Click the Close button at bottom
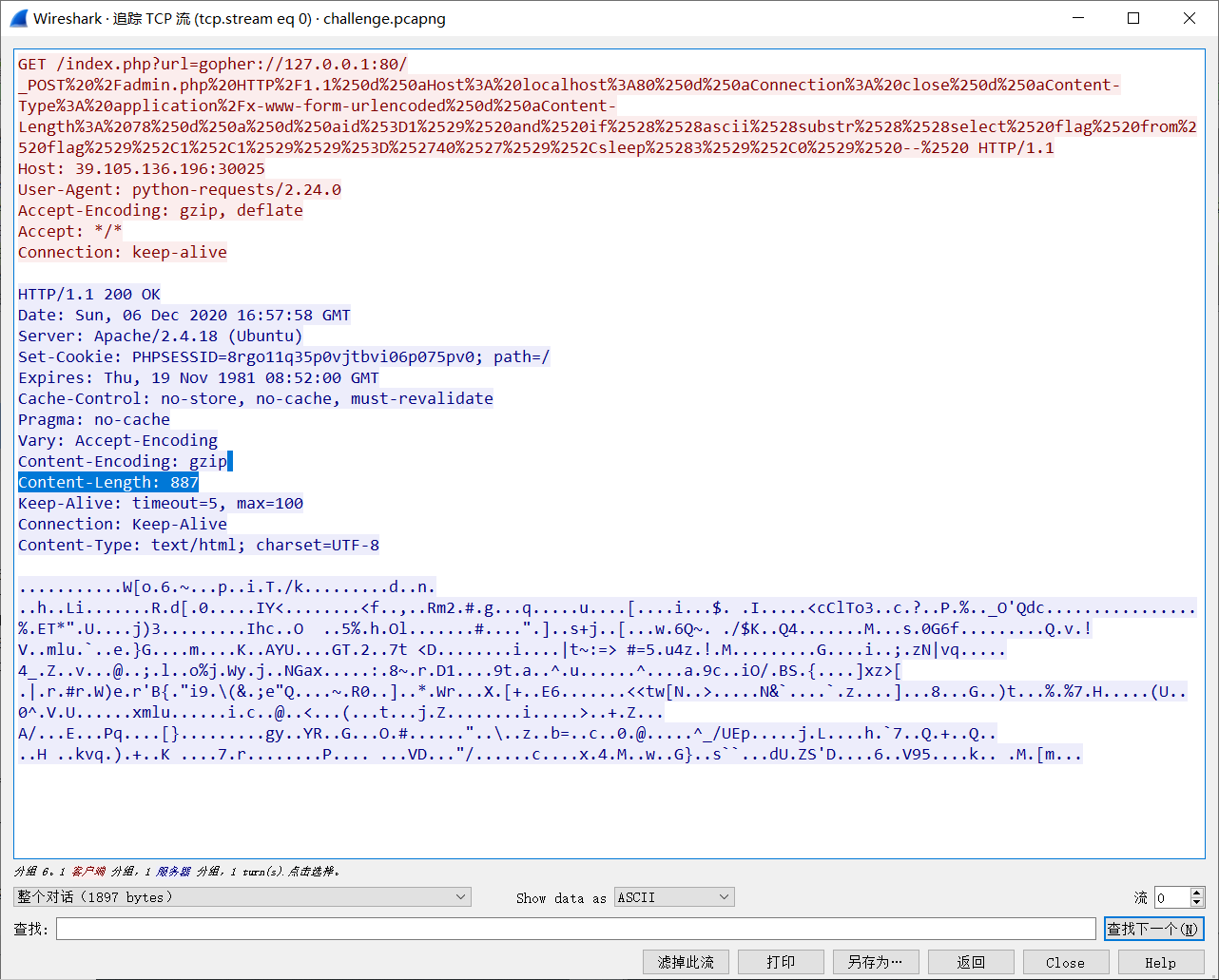This screenshot has width=1219, height=980. (x=1066, y=963)
